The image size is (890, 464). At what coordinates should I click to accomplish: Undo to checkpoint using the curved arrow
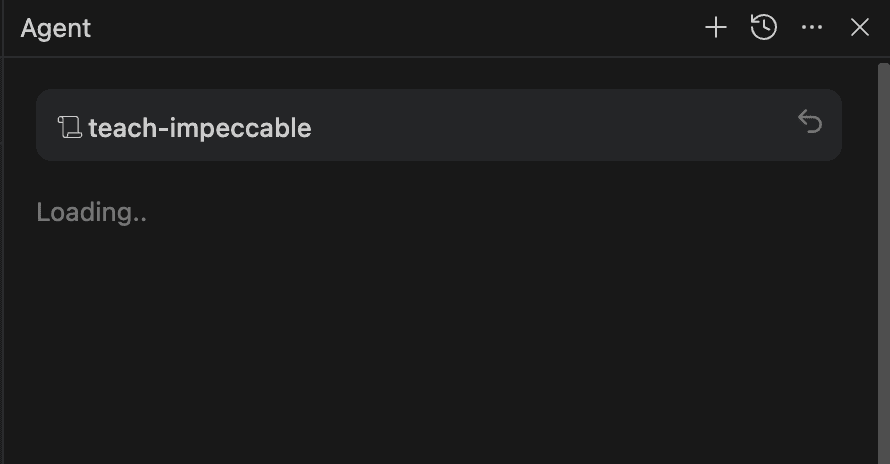point(810,122)
